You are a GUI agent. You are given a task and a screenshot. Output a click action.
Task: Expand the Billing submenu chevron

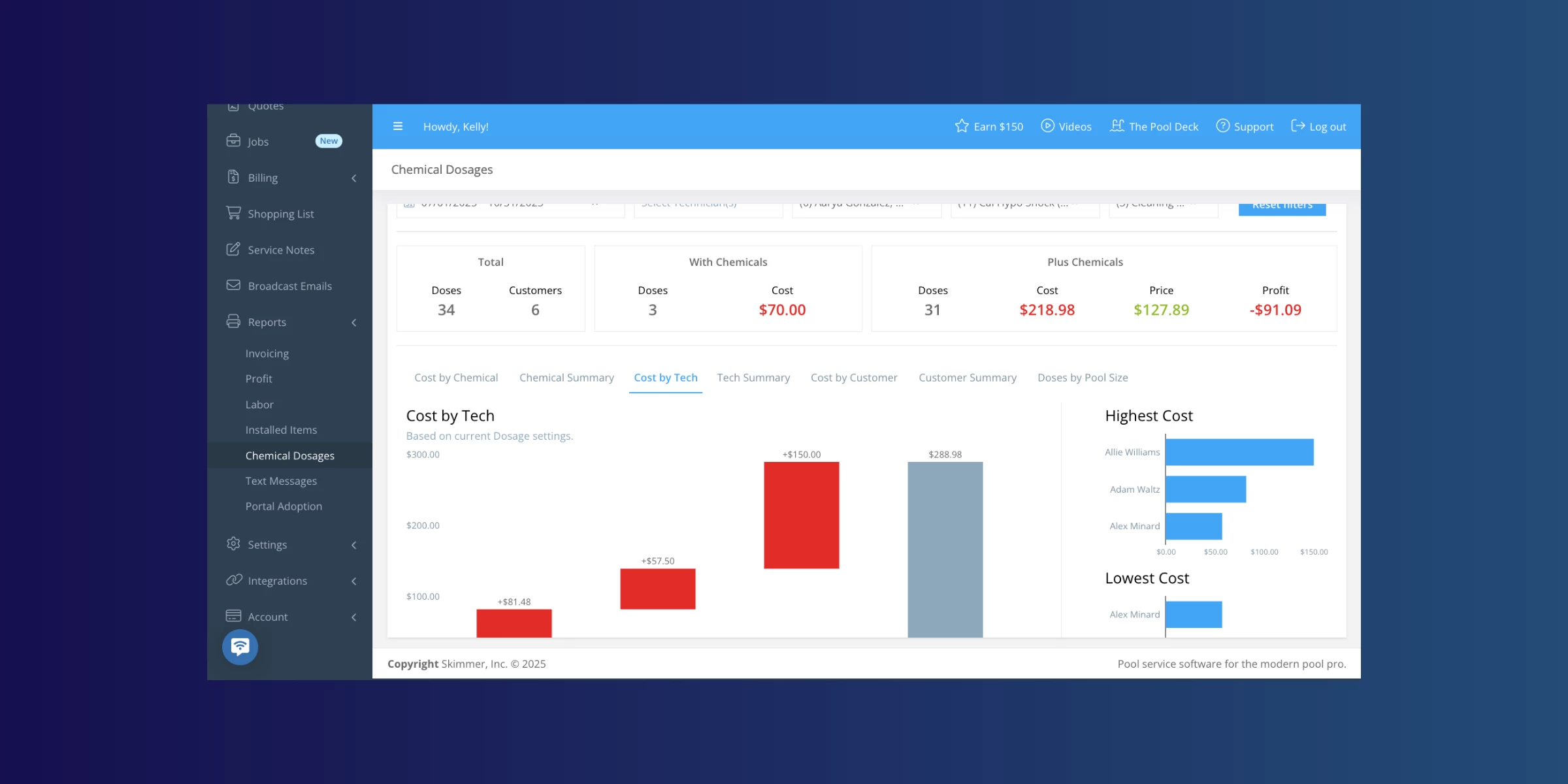pyautogui.click(x=353, y=178)
